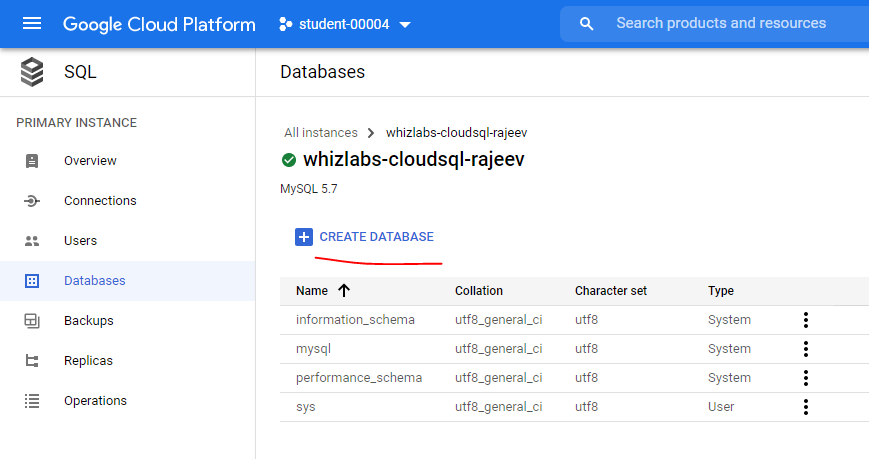Click the Operations list icon
The height and width of the screenshot is (459, 869).
32,401
